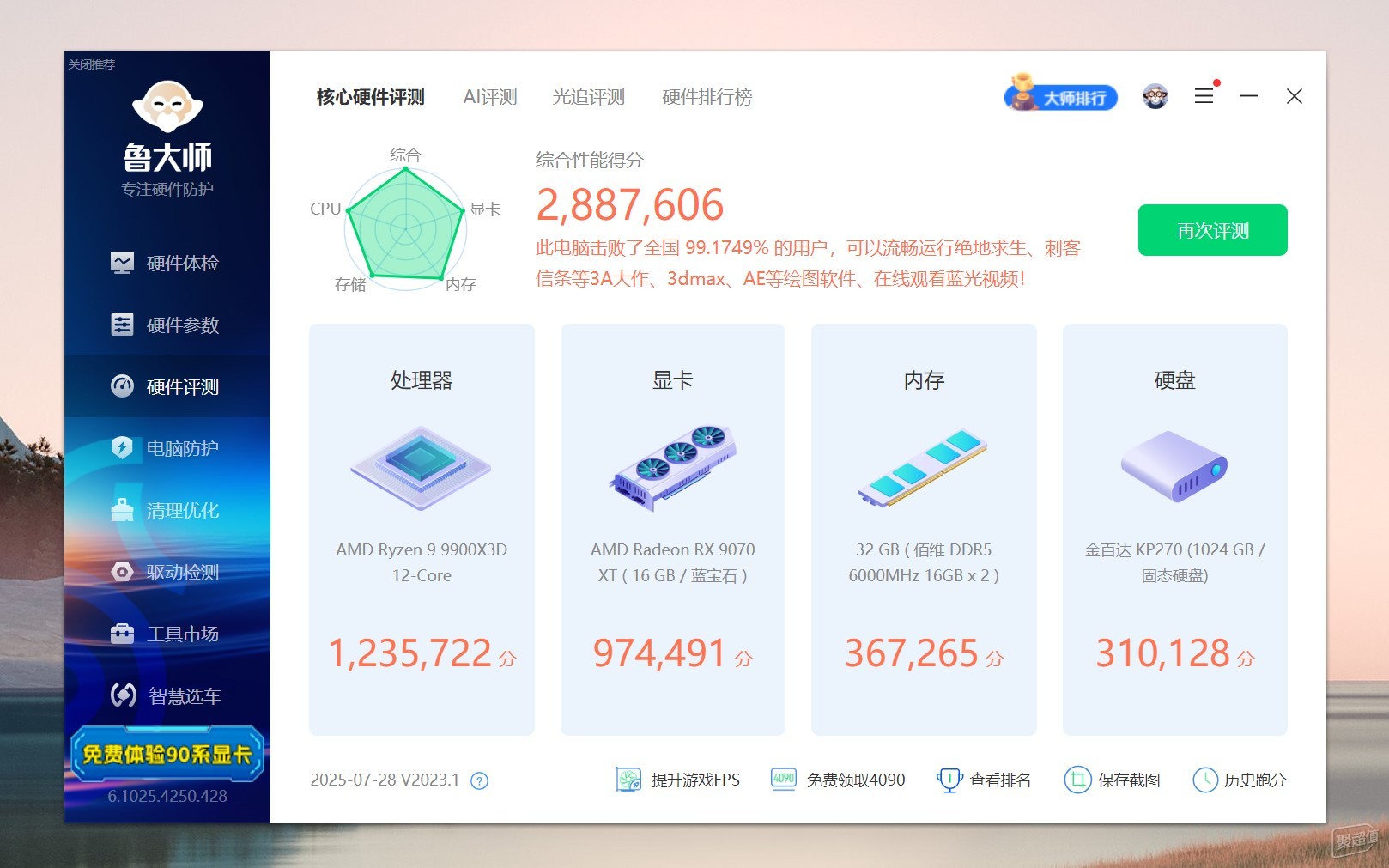Click the CPU score 1,235,722

point(410,653)
